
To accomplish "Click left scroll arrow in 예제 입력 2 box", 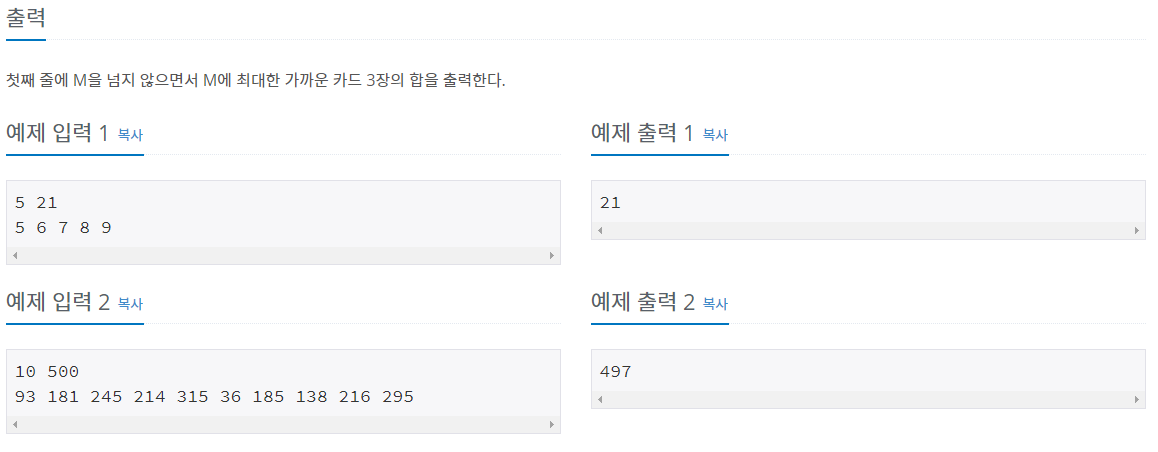I will [x=15, y=425].
